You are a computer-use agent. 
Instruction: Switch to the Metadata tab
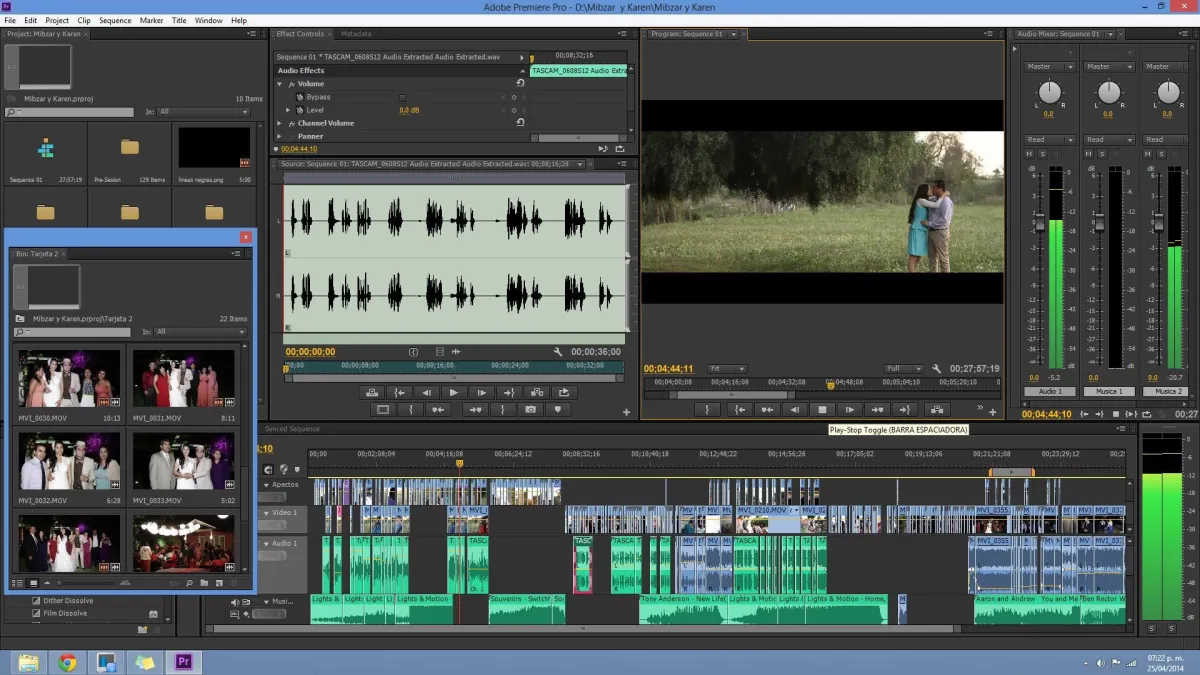pyautogui.click(x=356, y=34)
